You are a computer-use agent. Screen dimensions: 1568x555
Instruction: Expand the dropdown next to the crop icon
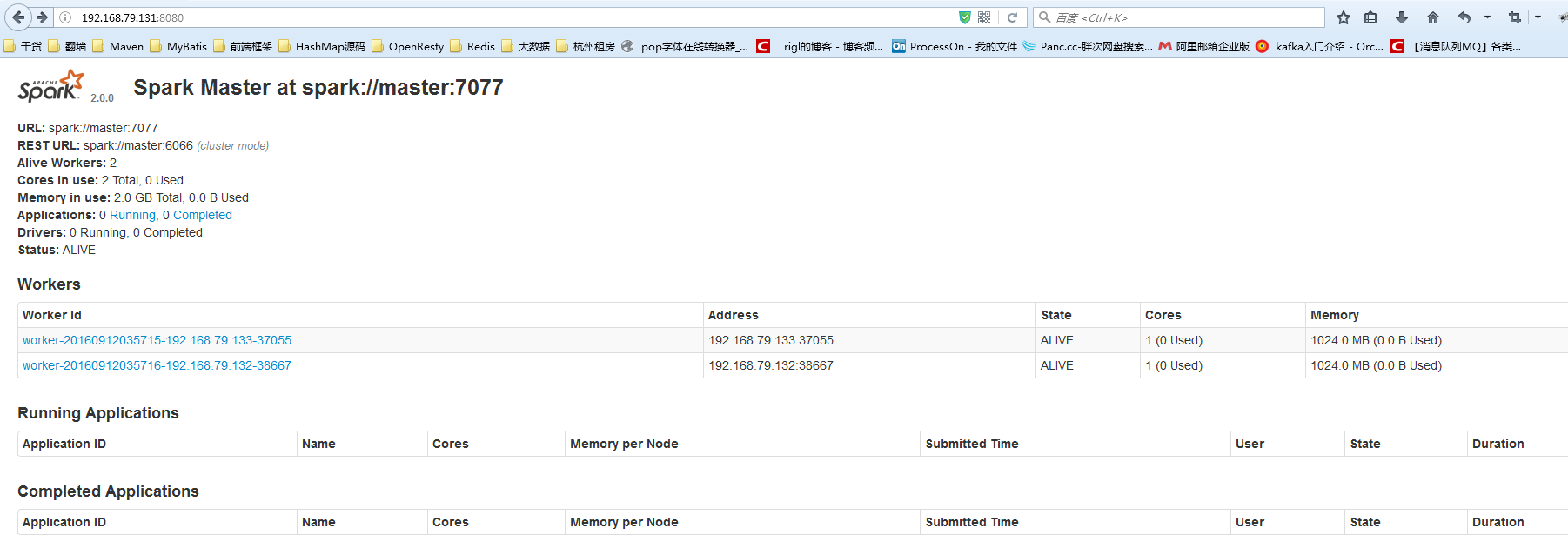tap(1538, 17)
